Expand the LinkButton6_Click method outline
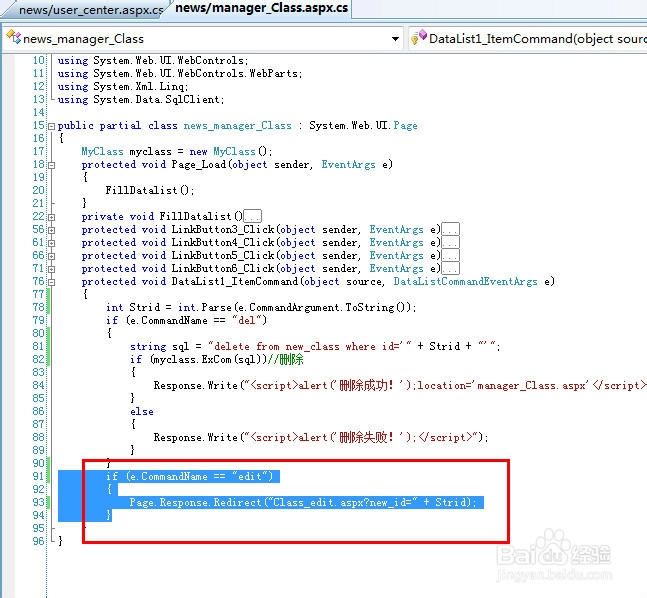 click(52, 269)
